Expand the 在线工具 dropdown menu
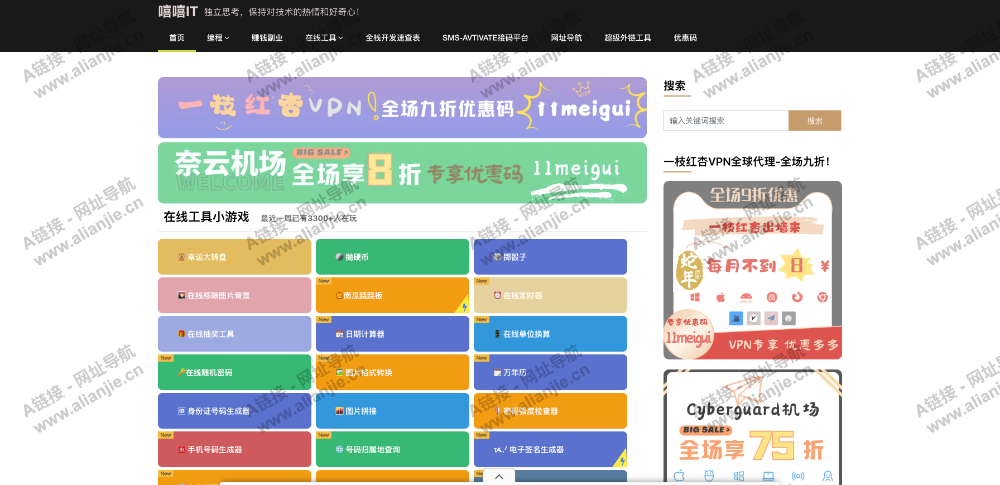This screenshot has height=485, width=1000. [x=324, y=38]
